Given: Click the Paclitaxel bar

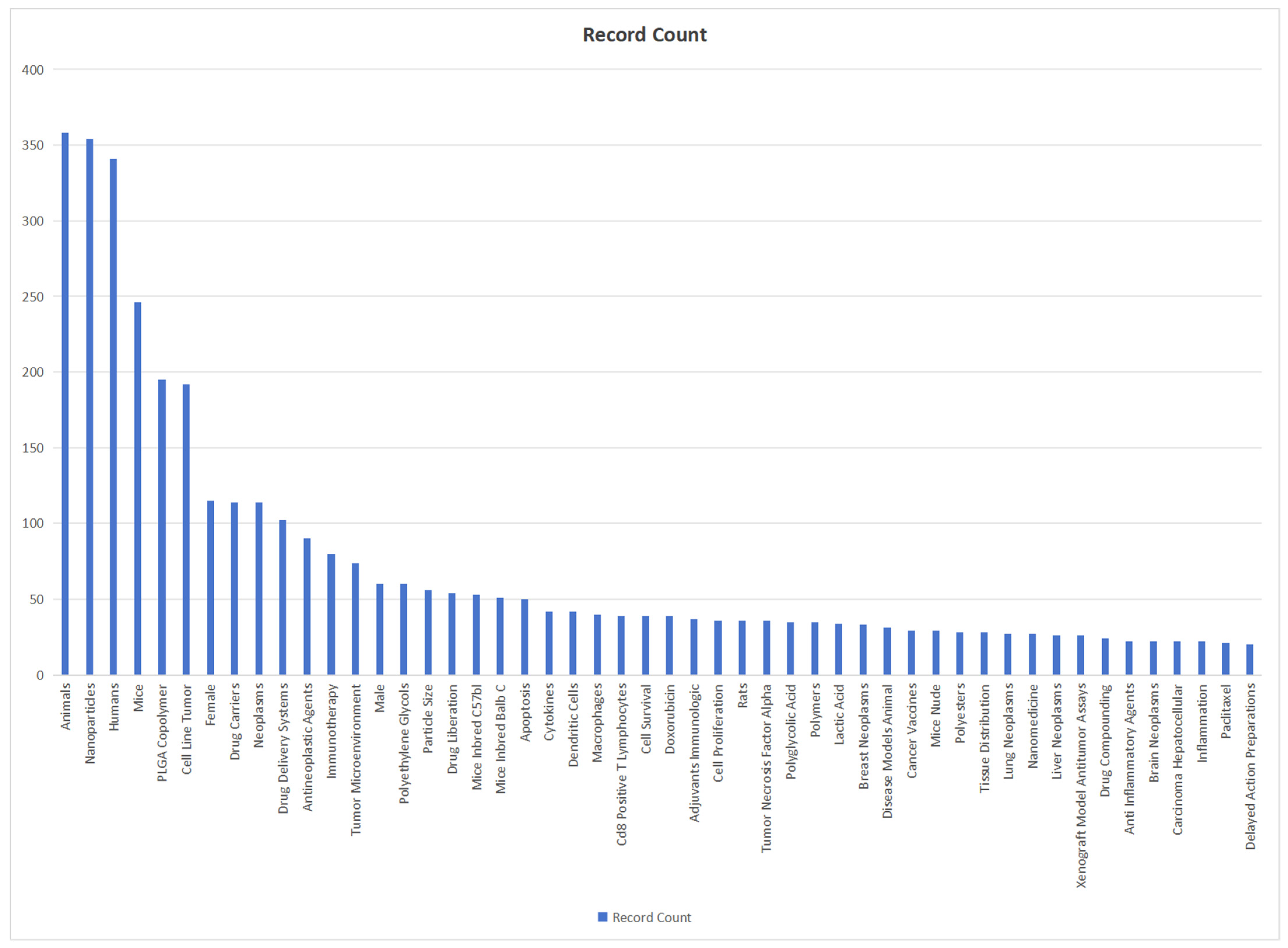Looking at the screenshot, I should coord(1226,658).
